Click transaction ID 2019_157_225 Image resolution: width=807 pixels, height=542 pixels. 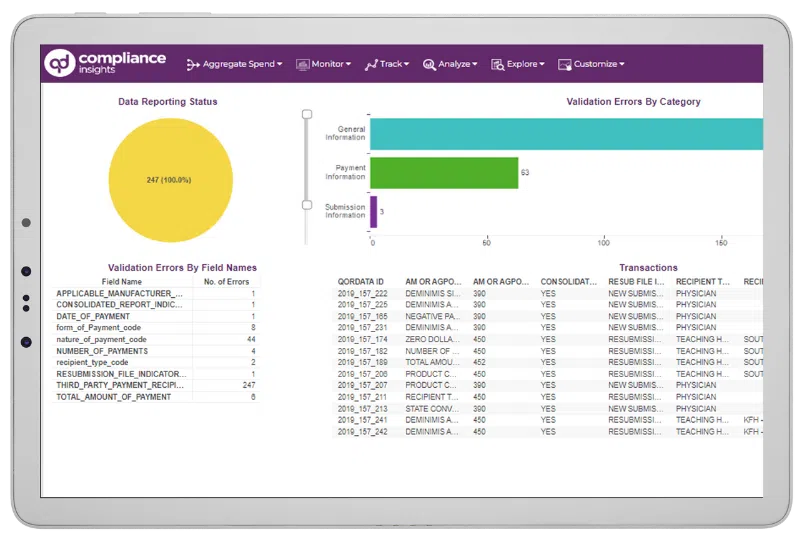point(362,305)
